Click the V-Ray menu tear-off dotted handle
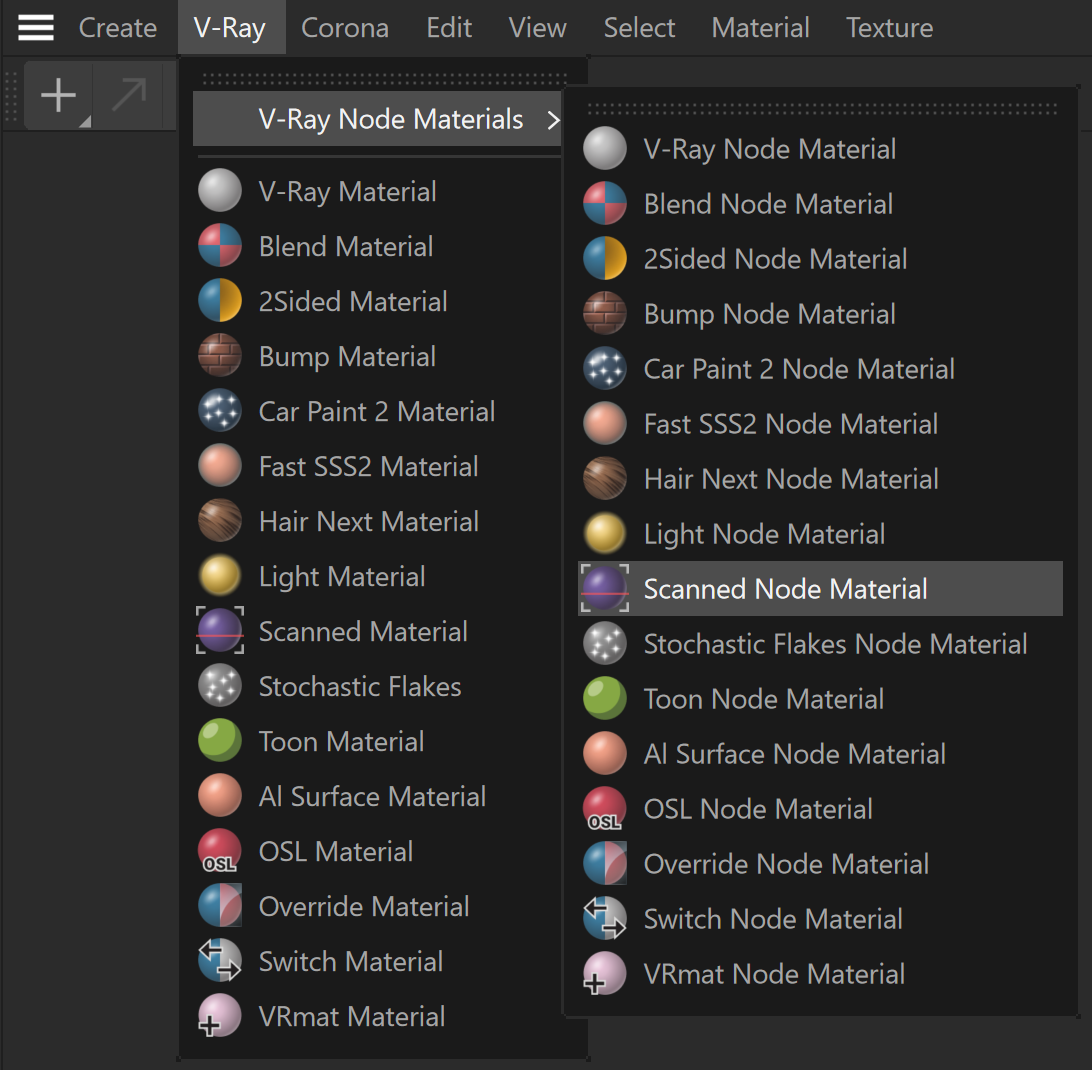The height and width of the screenshot is (1070, 1092). coord(384,78)
